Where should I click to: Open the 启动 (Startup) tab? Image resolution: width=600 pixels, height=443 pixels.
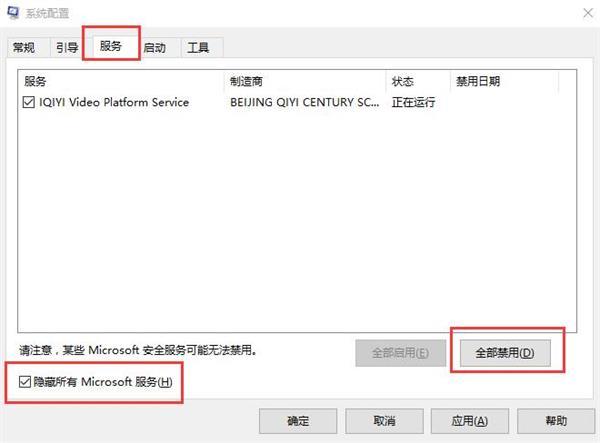(155, 48)
